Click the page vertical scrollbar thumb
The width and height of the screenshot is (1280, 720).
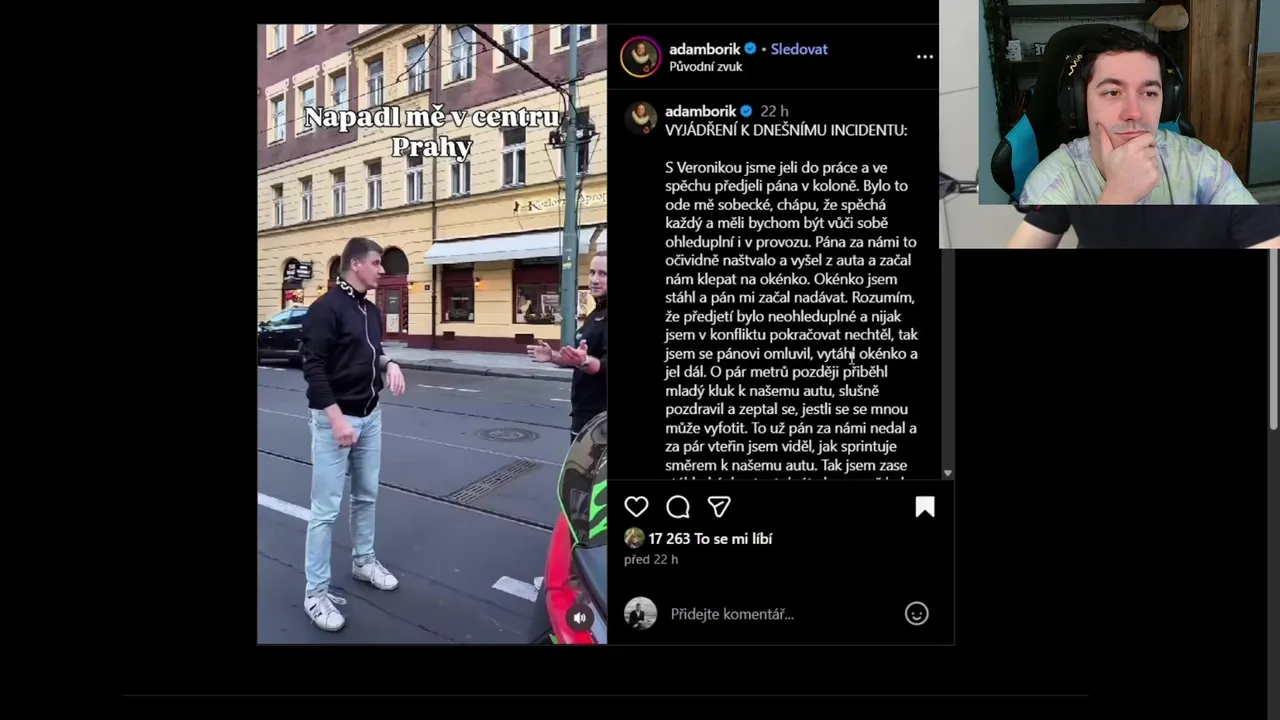(1273, 340)
